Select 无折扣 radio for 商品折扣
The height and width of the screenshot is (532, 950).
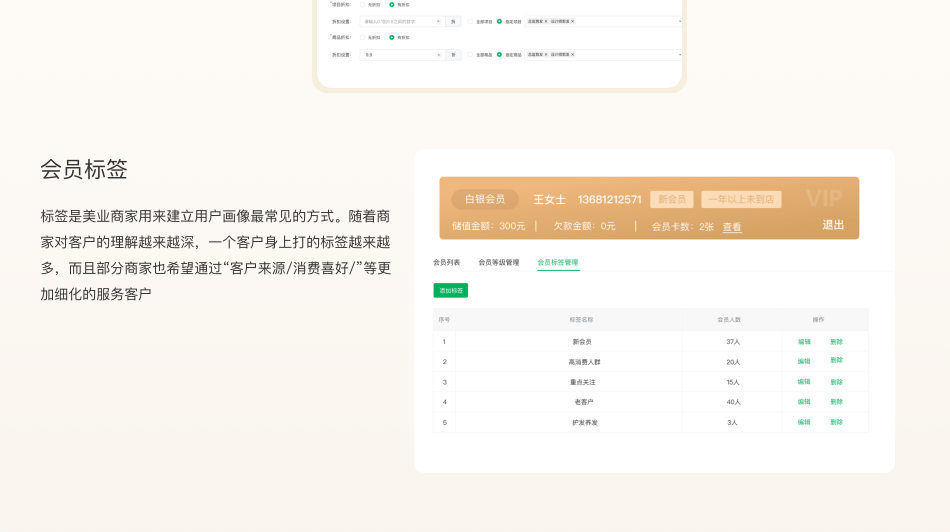363,37
